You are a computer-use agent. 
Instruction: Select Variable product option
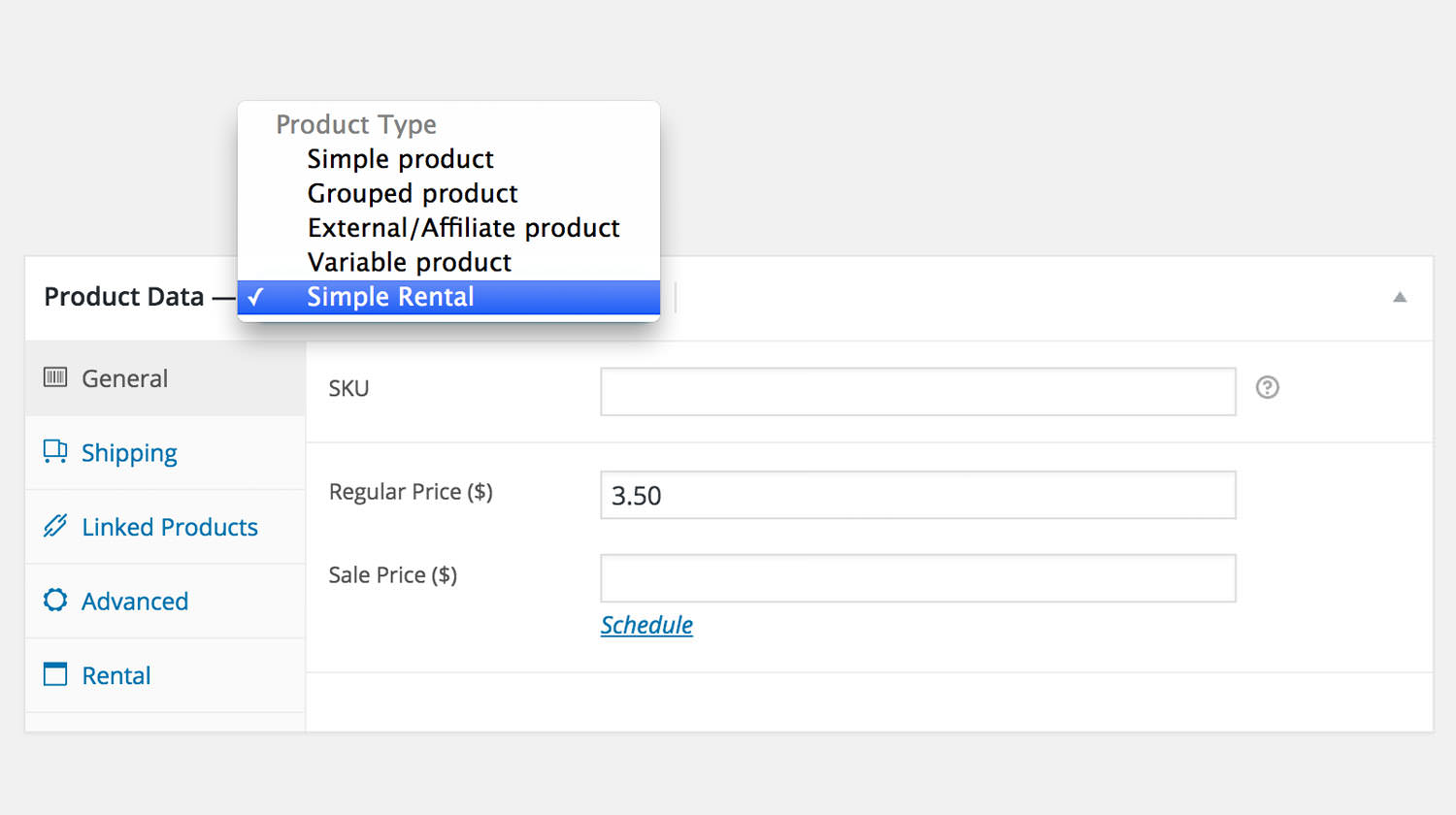coord(448,262)
